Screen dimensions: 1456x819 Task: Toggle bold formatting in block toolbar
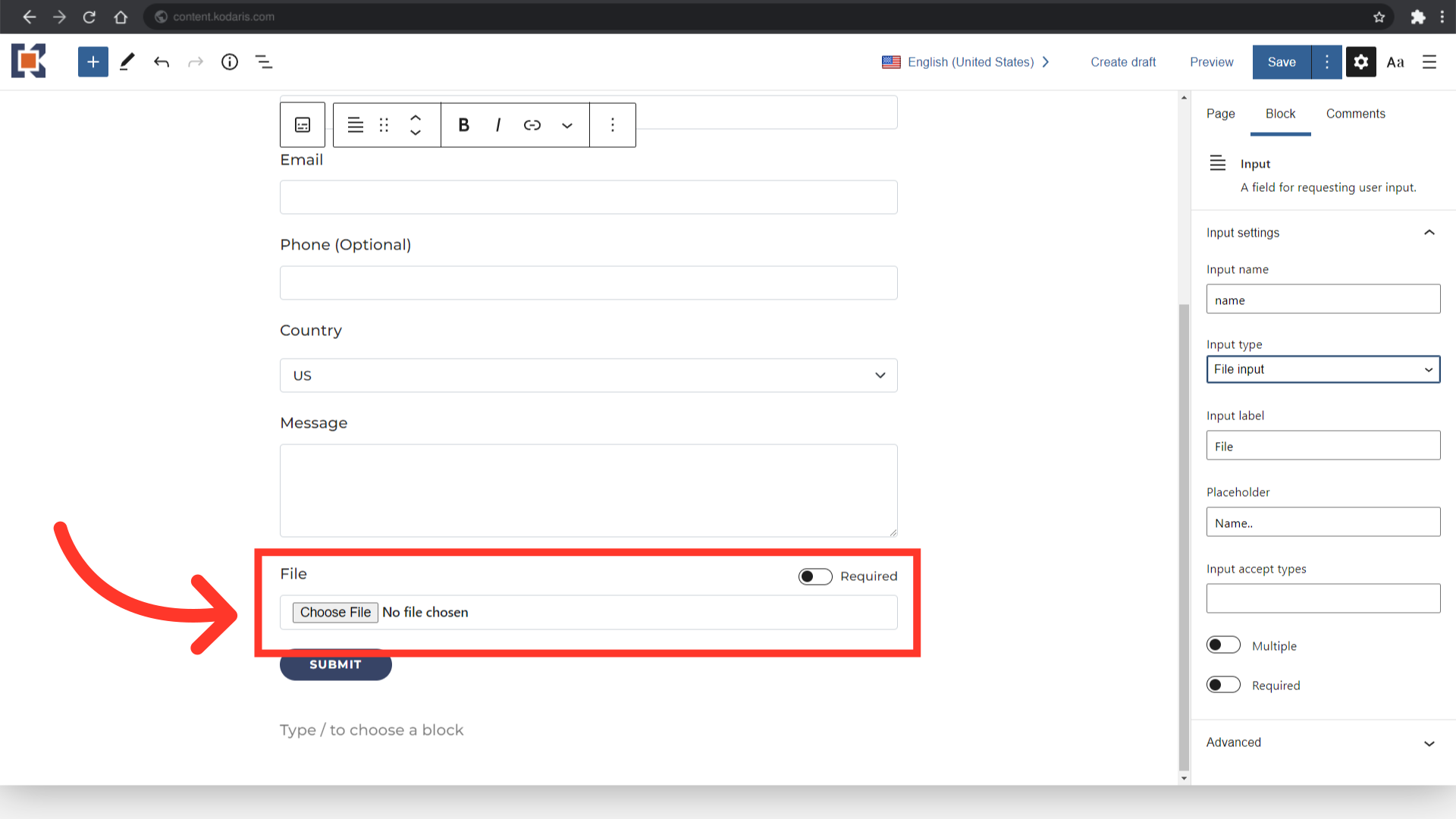pos(463,125)
